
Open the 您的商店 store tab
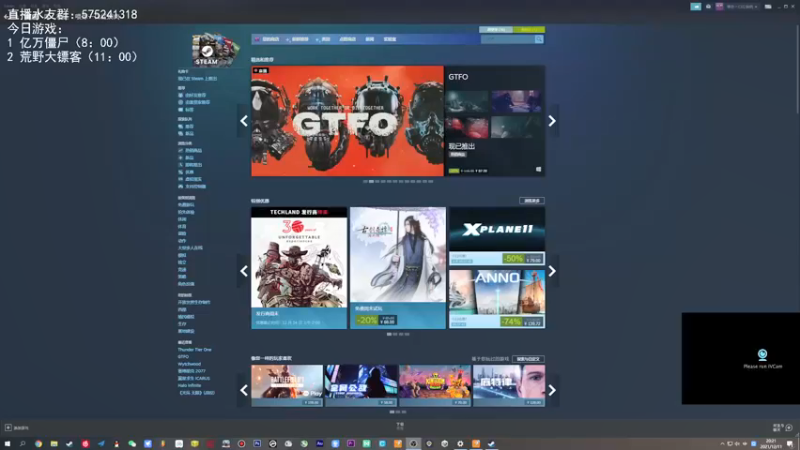[x=268, y=39]
